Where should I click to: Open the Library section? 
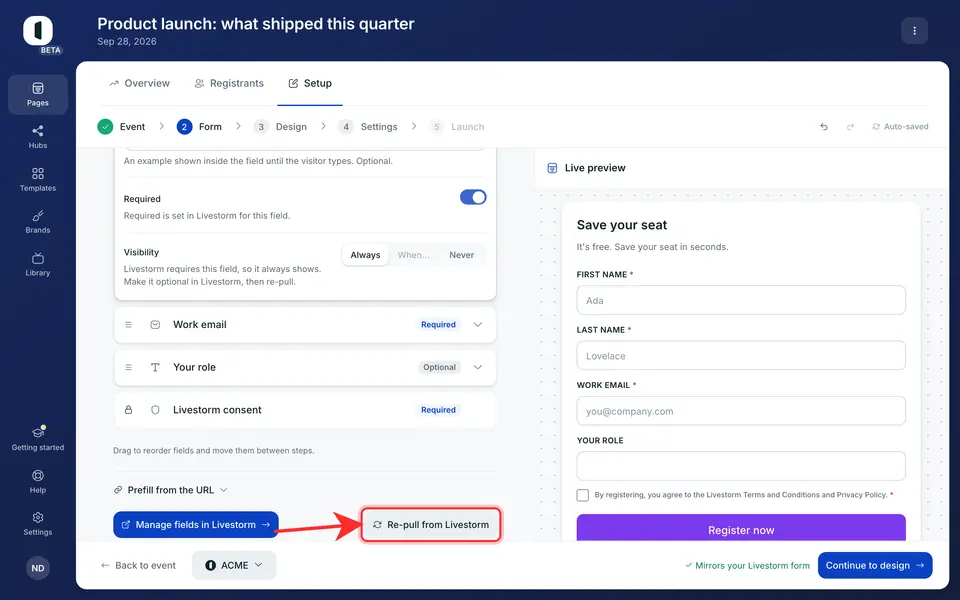[38, 264]
